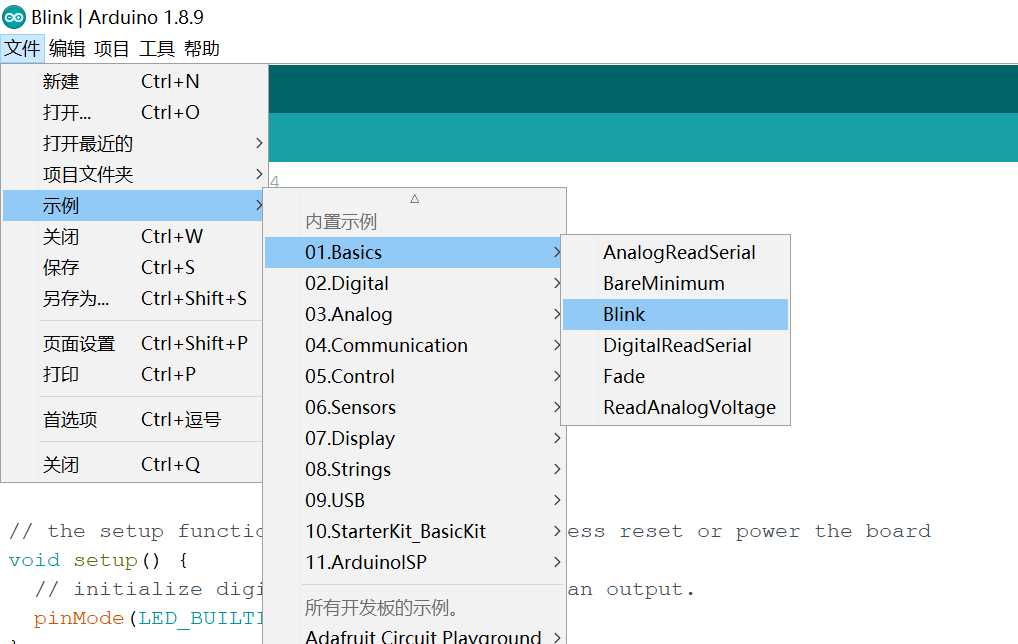This screenshot has height=644, width=1018.
Task: Open 页面设置 from the file menu
Action: click(x=133, y=343)
